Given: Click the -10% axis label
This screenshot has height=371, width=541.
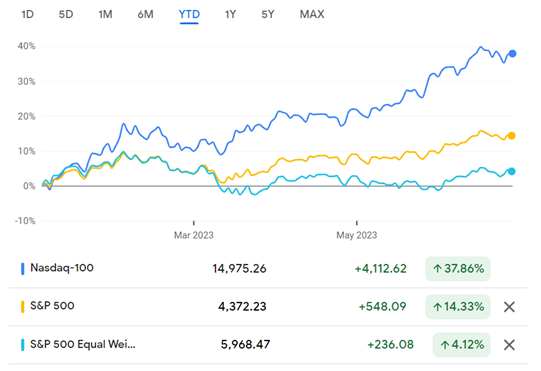Looking at the screenshot, I should [x=25, y=221].
